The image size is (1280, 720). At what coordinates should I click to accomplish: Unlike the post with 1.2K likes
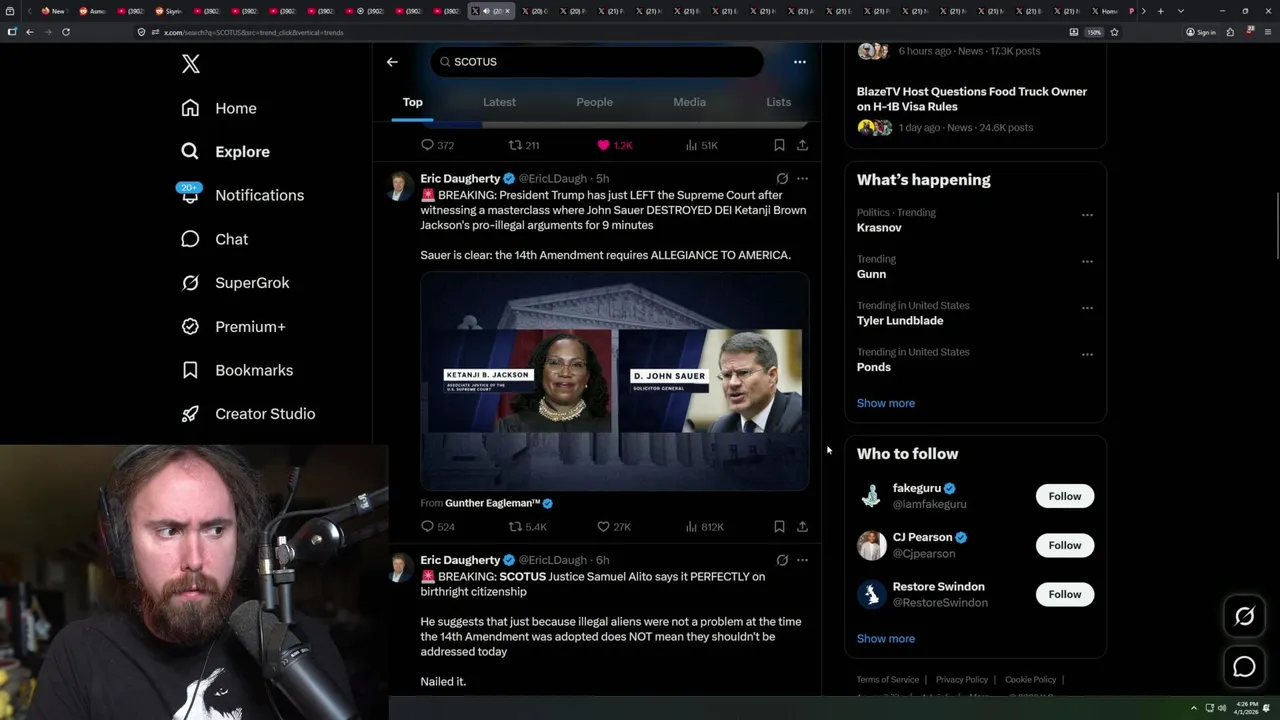[614, 145]
